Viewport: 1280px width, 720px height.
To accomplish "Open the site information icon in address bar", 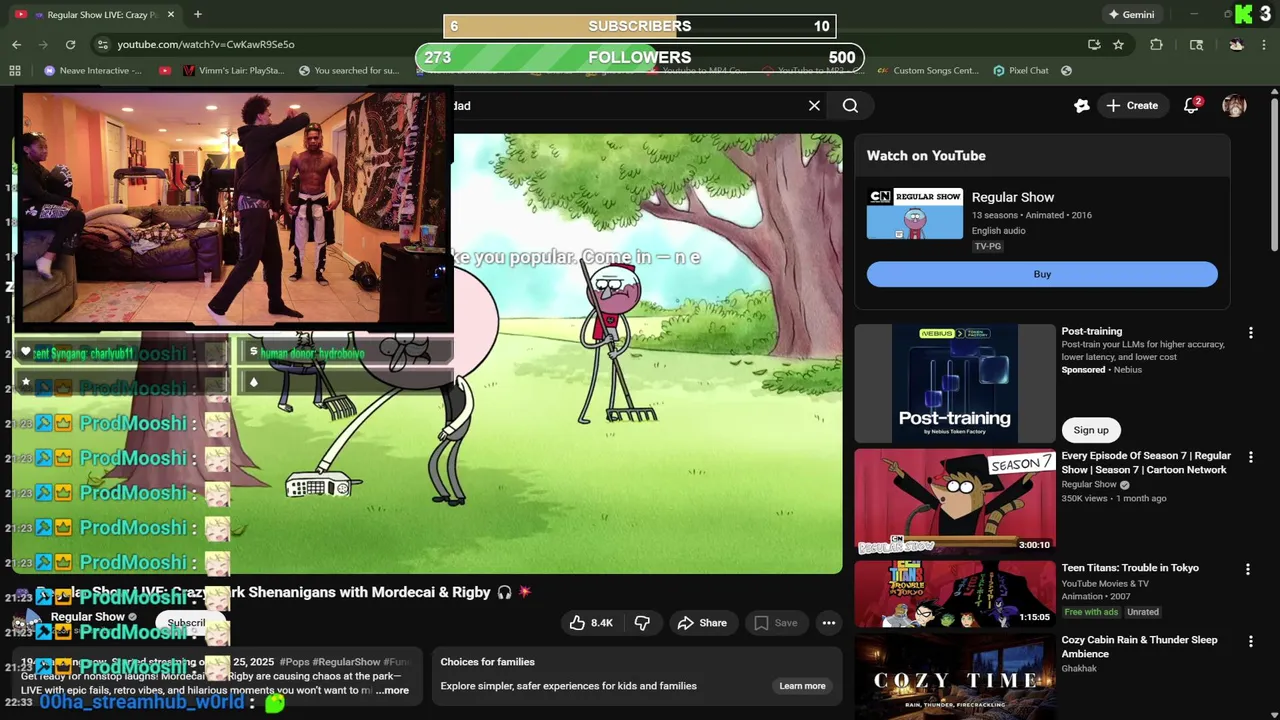I will (x=101, y=44).
